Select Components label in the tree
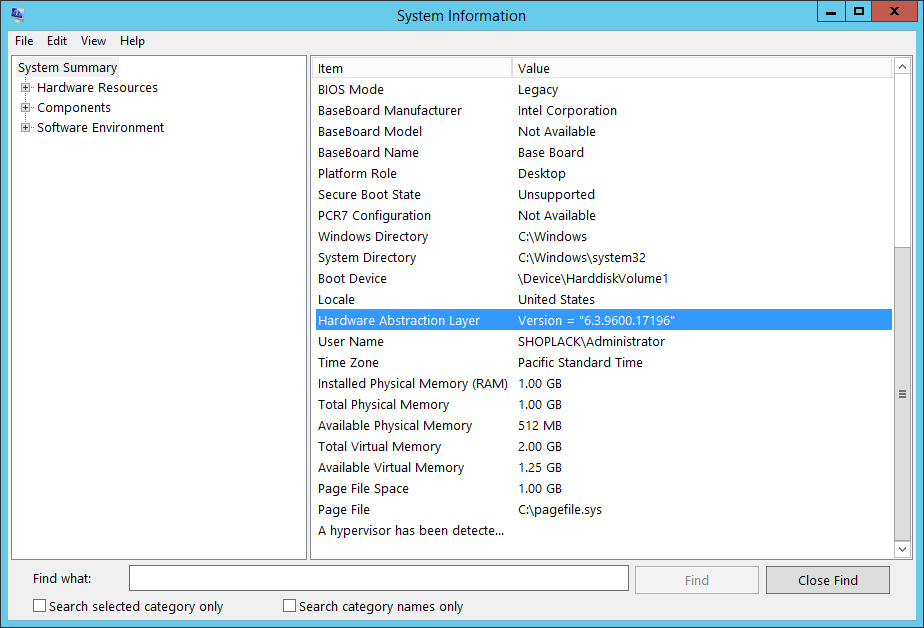 (74, 108)
